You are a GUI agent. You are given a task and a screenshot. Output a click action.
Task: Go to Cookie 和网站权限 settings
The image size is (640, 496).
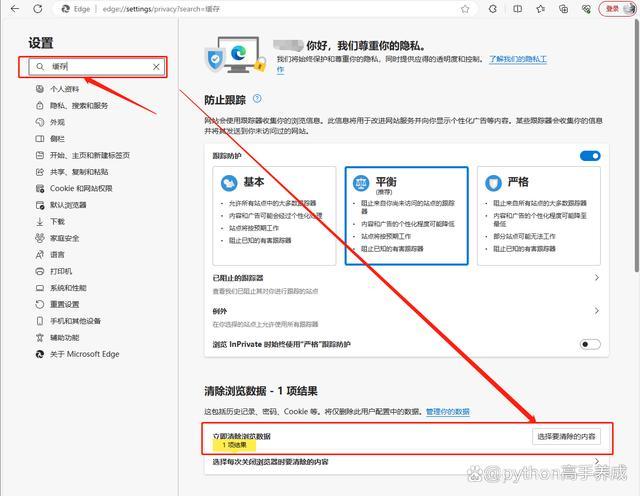[x=81, y=188]
